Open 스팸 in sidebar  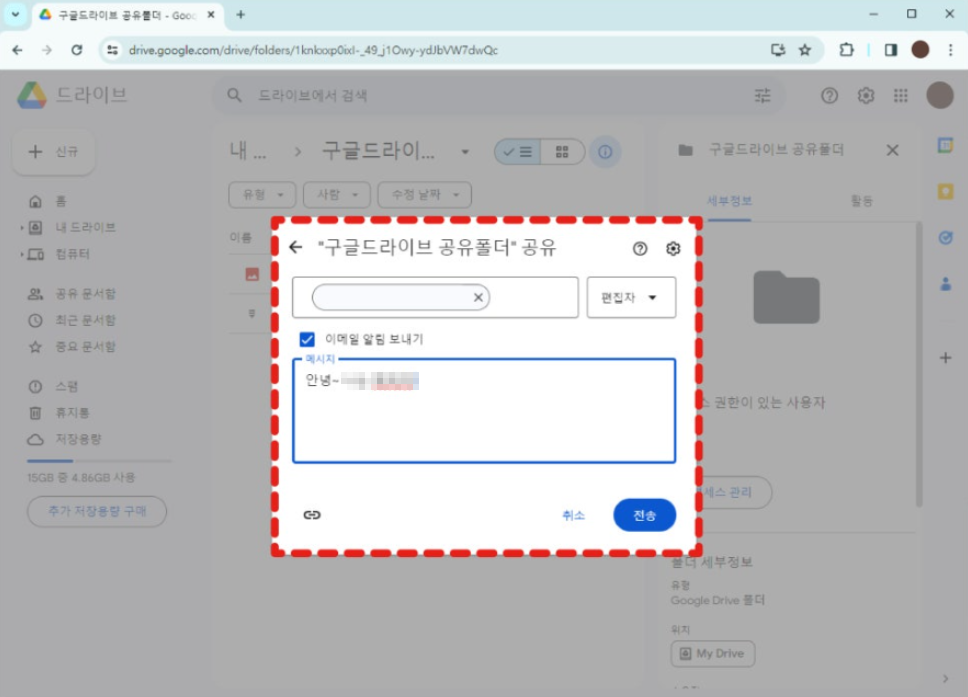(54, 387)
